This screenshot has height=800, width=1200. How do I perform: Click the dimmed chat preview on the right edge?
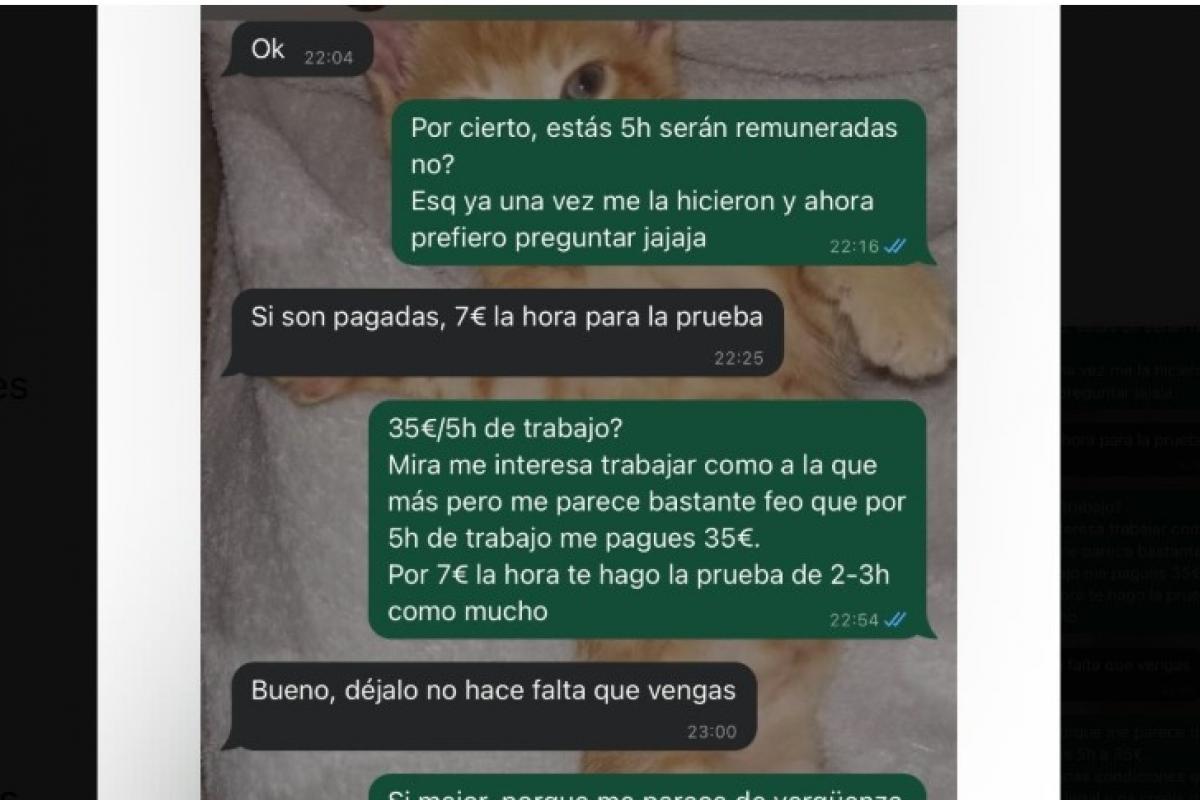[x=1130, y=560]
